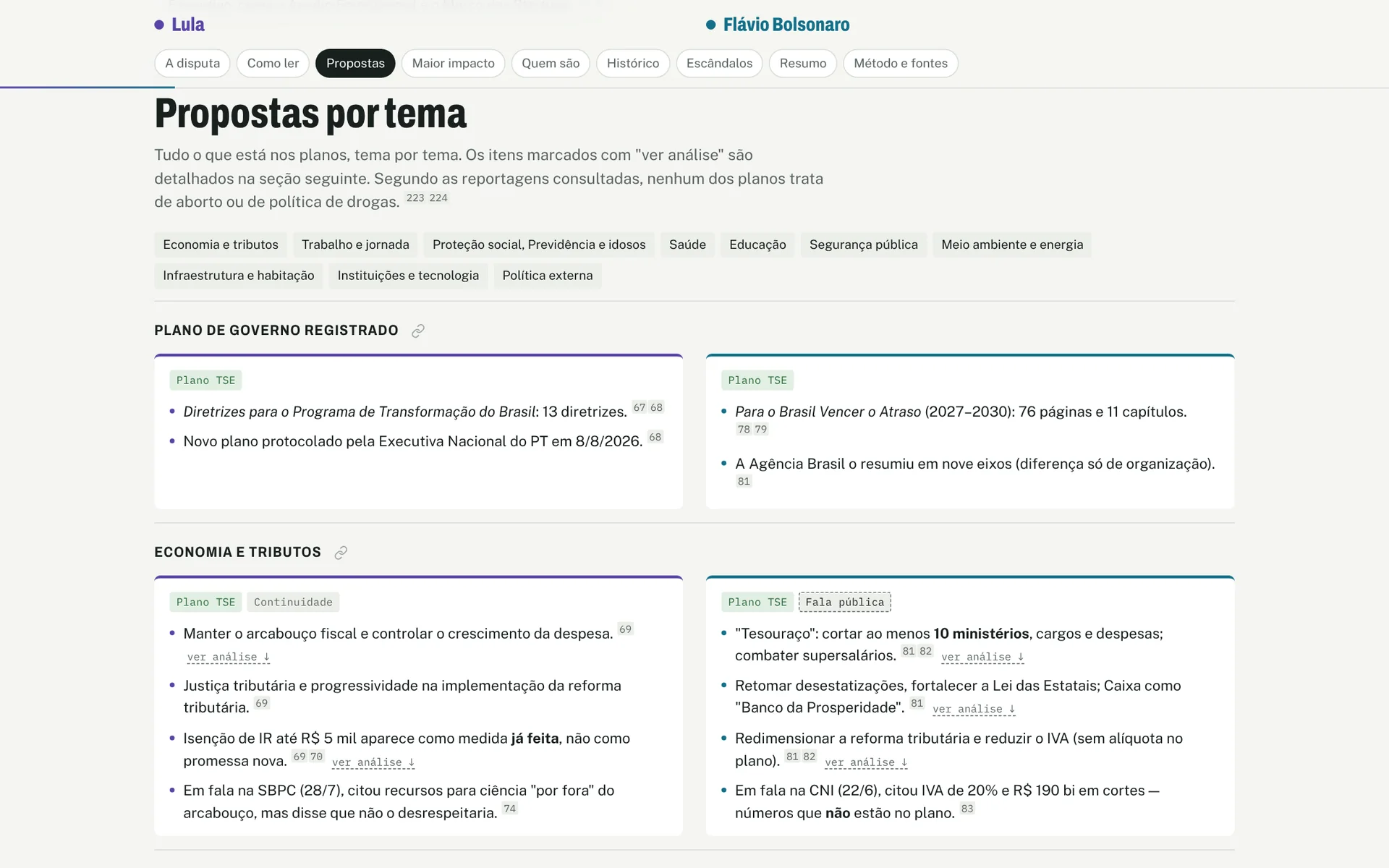Jump to the Resumo tab

[x=803, y=63]
